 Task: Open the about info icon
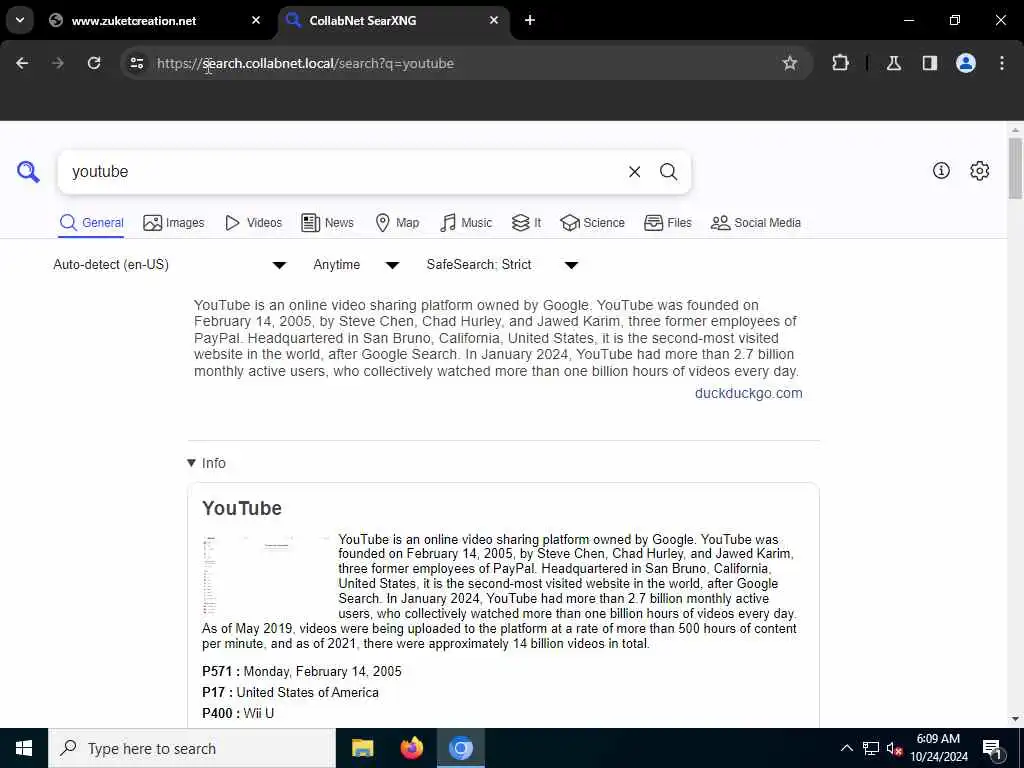point(941,170)
